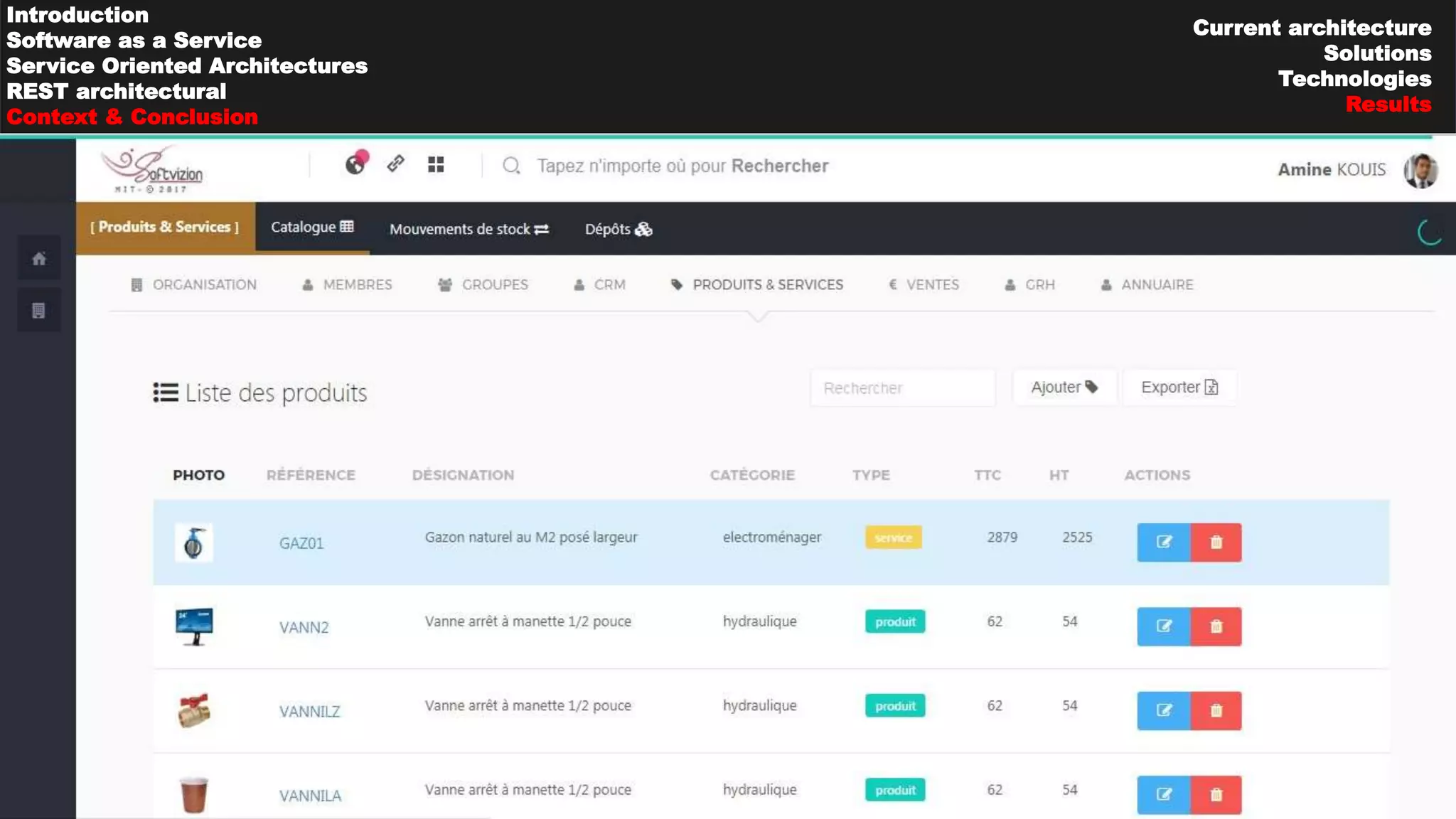Edit the GAZ01 product row
This screenshot has width=1456, height=819.
pos(1164,542)
